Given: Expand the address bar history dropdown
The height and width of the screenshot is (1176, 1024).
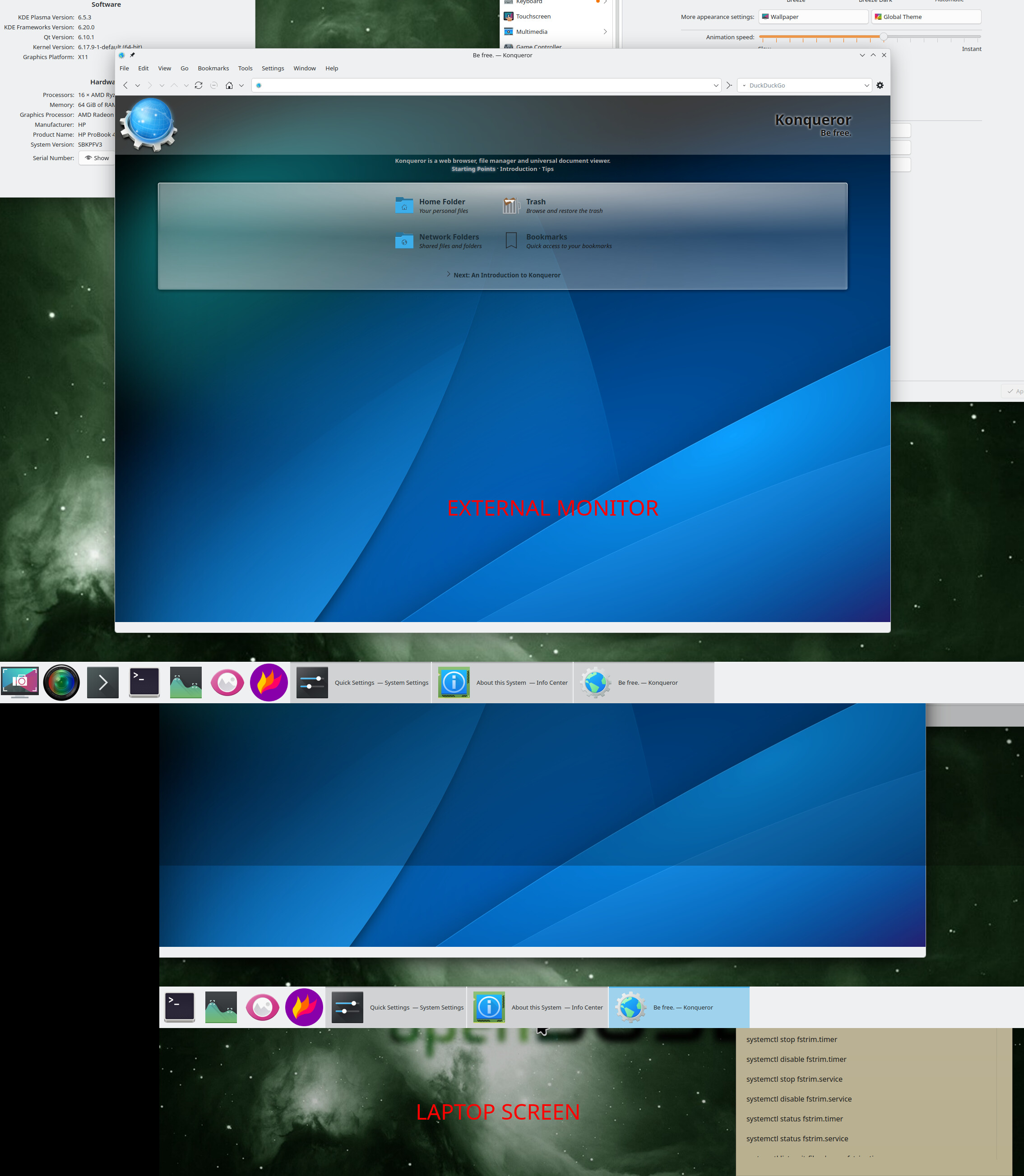Looking at the screenshot, I should 716,86.
